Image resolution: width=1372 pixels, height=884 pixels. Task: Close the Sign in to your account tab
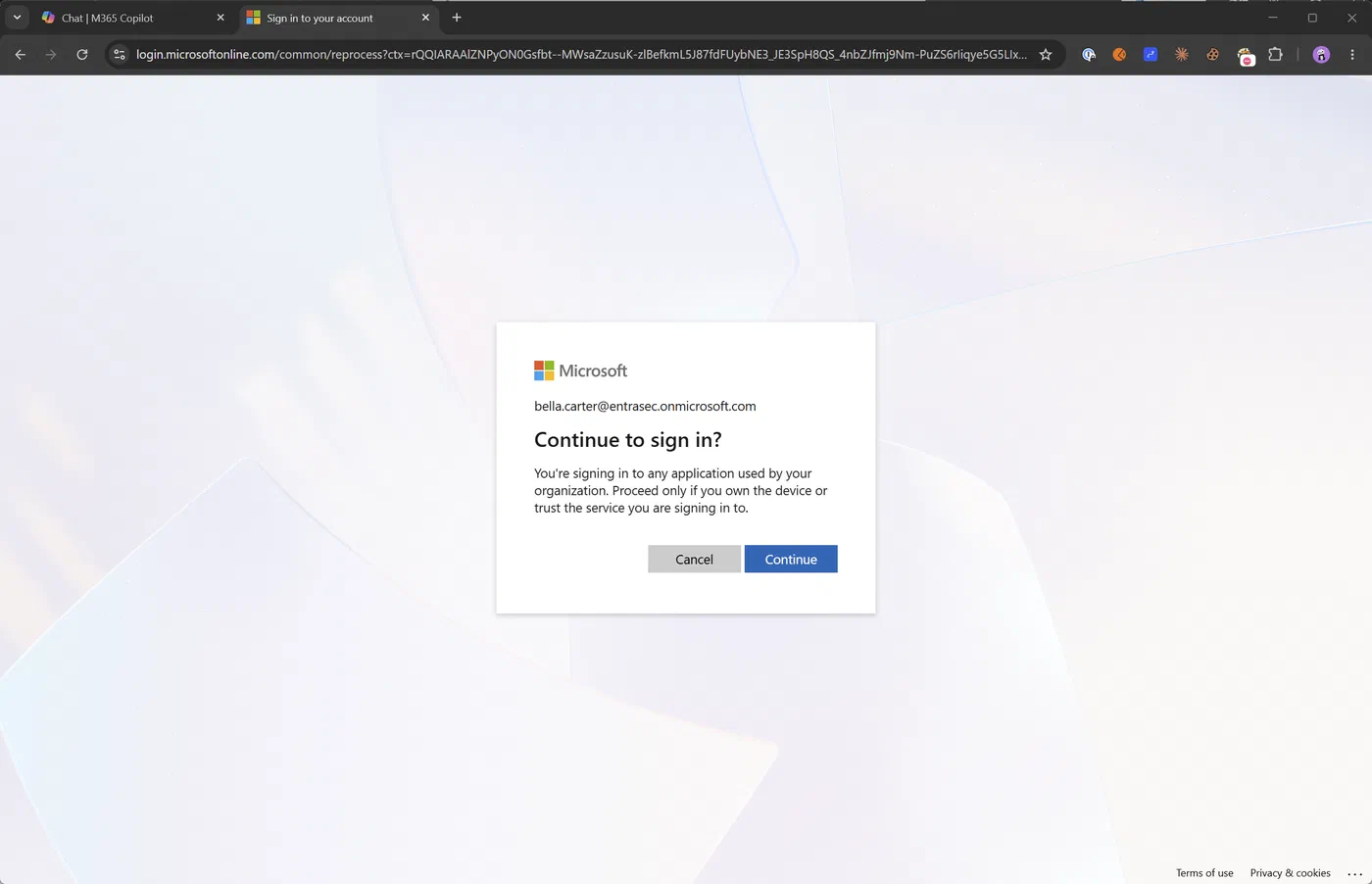425,18
